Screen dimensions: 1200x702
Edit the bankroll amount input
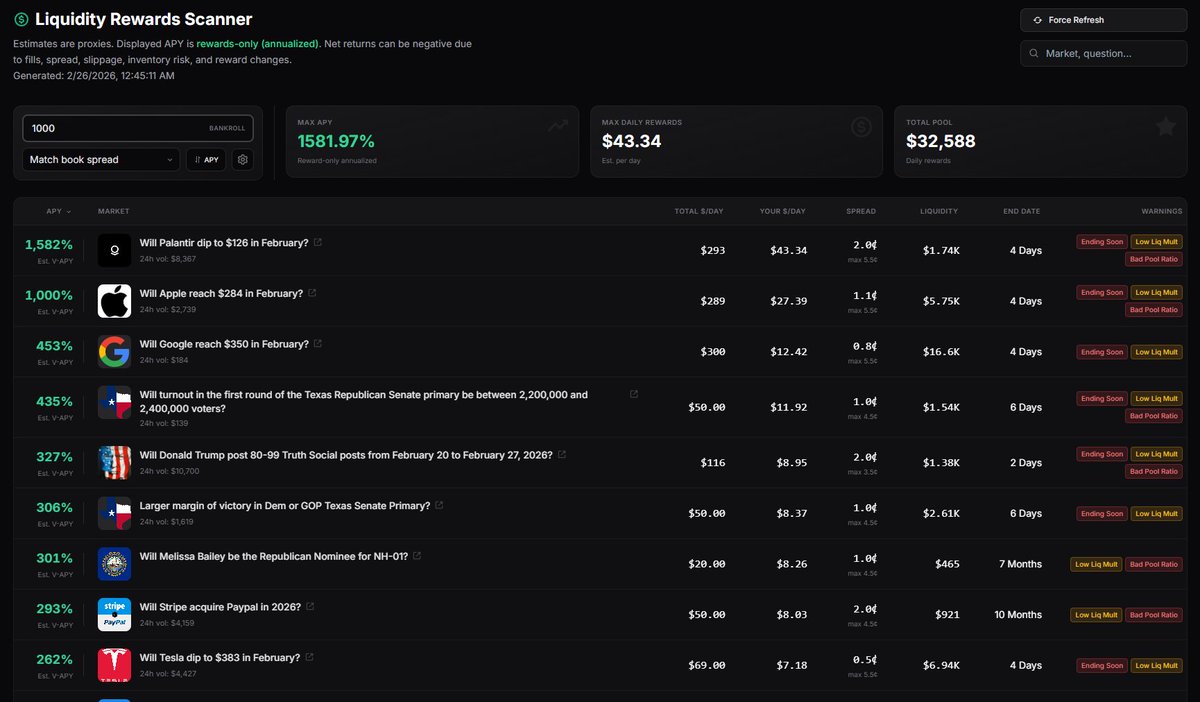(x=138, y=128)
